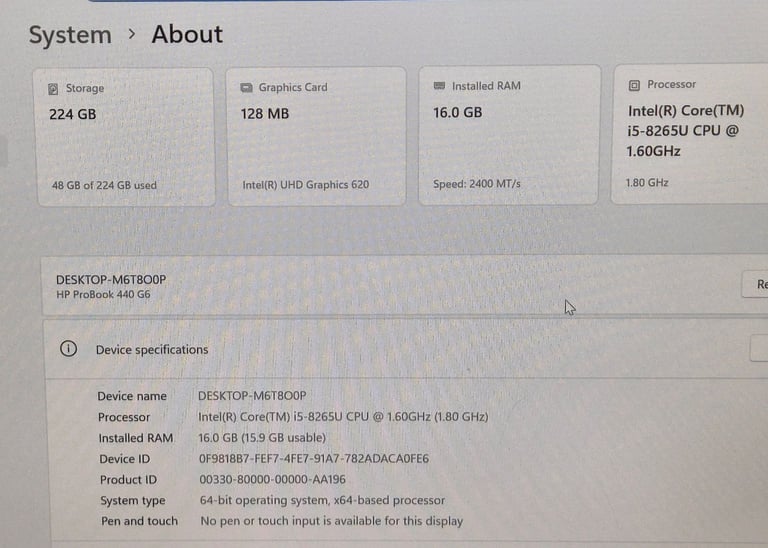Click the Installed RAM label in specifications
Viewport: 768px width, 548px height.
[136, 438]
